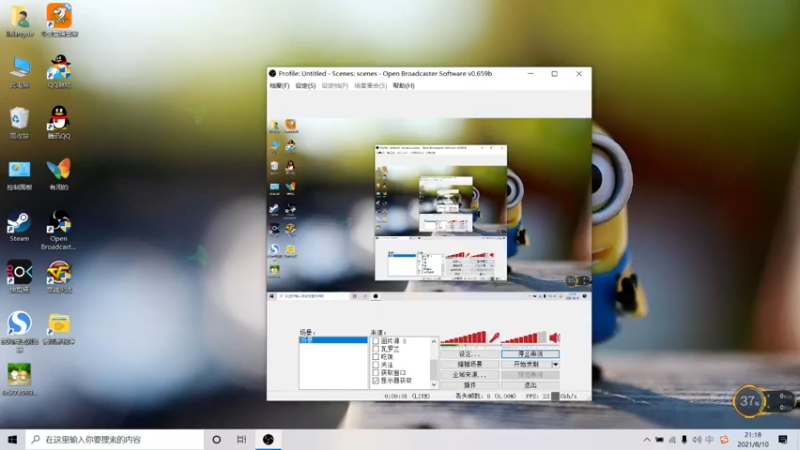Open the 控制面板 Control Panel icon

tap(19, 174)
